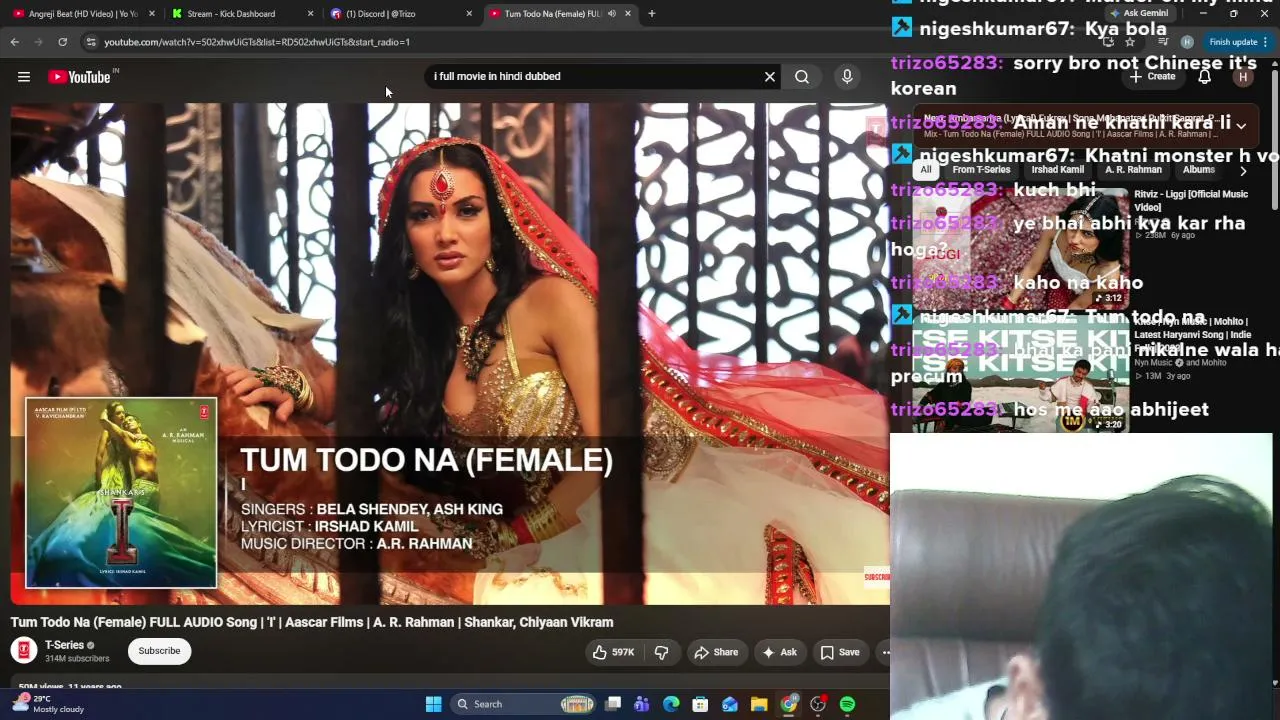The height and width of the screenshot is (720, 1280).
Task: Open the Kitse Haryanvi song thumbnail
Action: coord(1020,373)
